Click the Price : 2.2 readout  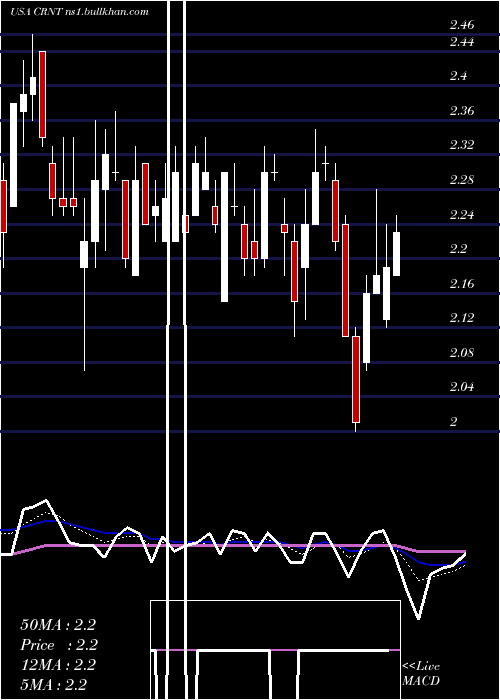(59, 645)
